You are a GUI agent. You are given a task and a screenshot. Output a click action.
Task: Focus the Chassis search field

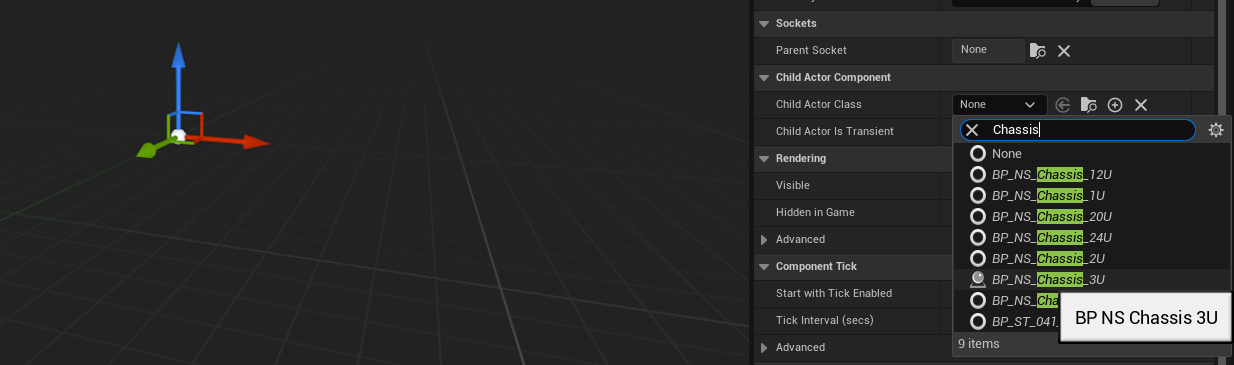click(x=1090, y=130)
